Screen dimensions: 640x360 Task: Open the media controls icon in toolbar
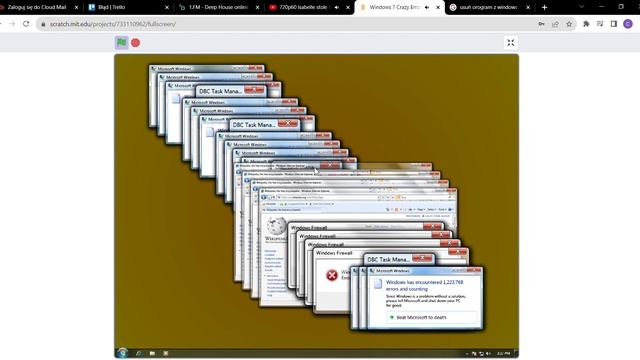[x=600, y=24]
